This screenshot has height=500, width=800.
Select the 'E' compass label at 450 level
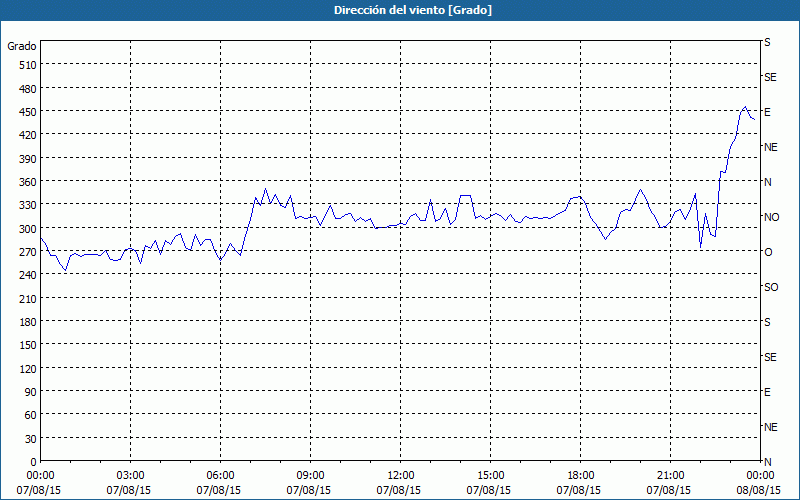(x=767, y=112)
